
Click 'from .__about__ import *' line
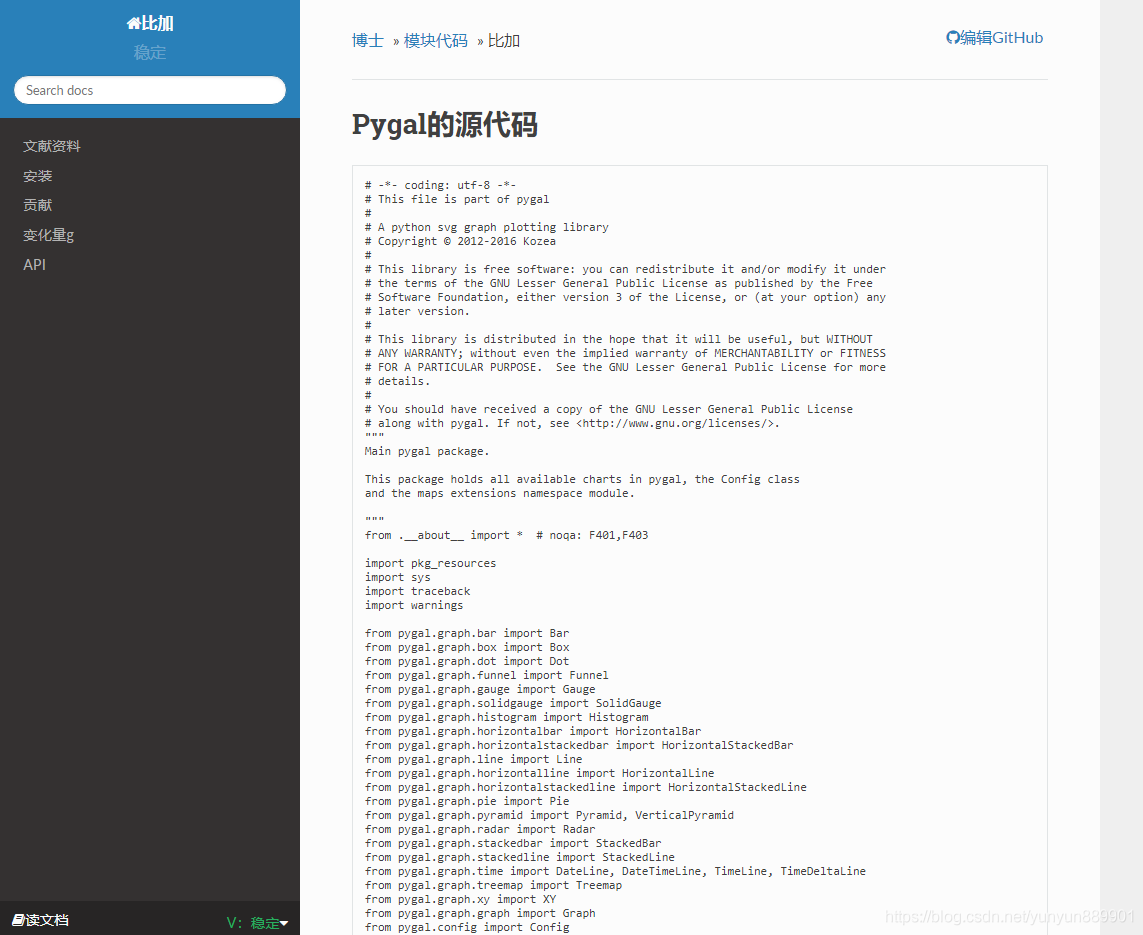pos(444,535)
